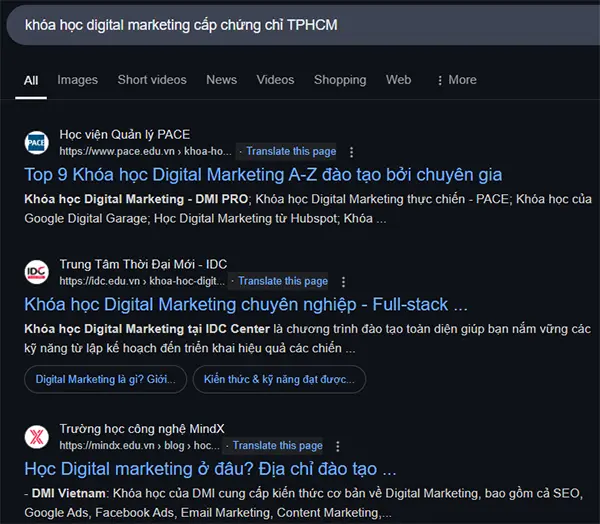This screenshot has height=524, width=600.
Task: Switch to the Shopping tab
Action: [x=340, y=80]
